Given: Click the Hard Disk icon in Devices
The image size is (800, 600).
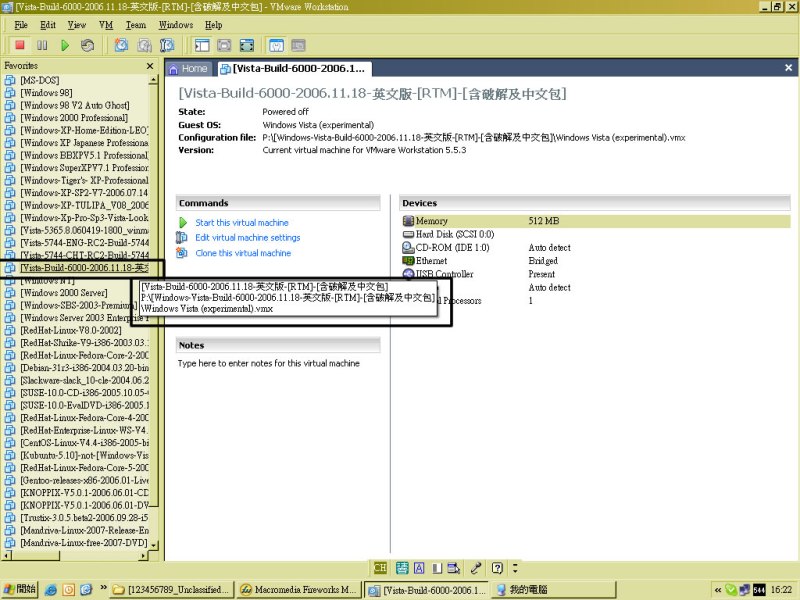Looking at the screenshot, I should click(408, 234).
